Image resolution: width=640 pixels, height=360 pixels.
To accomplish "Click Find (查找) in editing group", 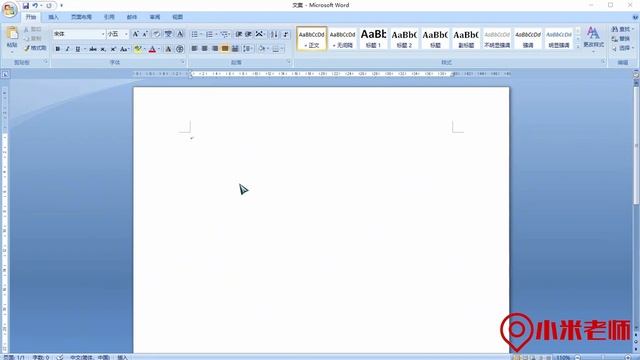I will [x=621, y=29].
